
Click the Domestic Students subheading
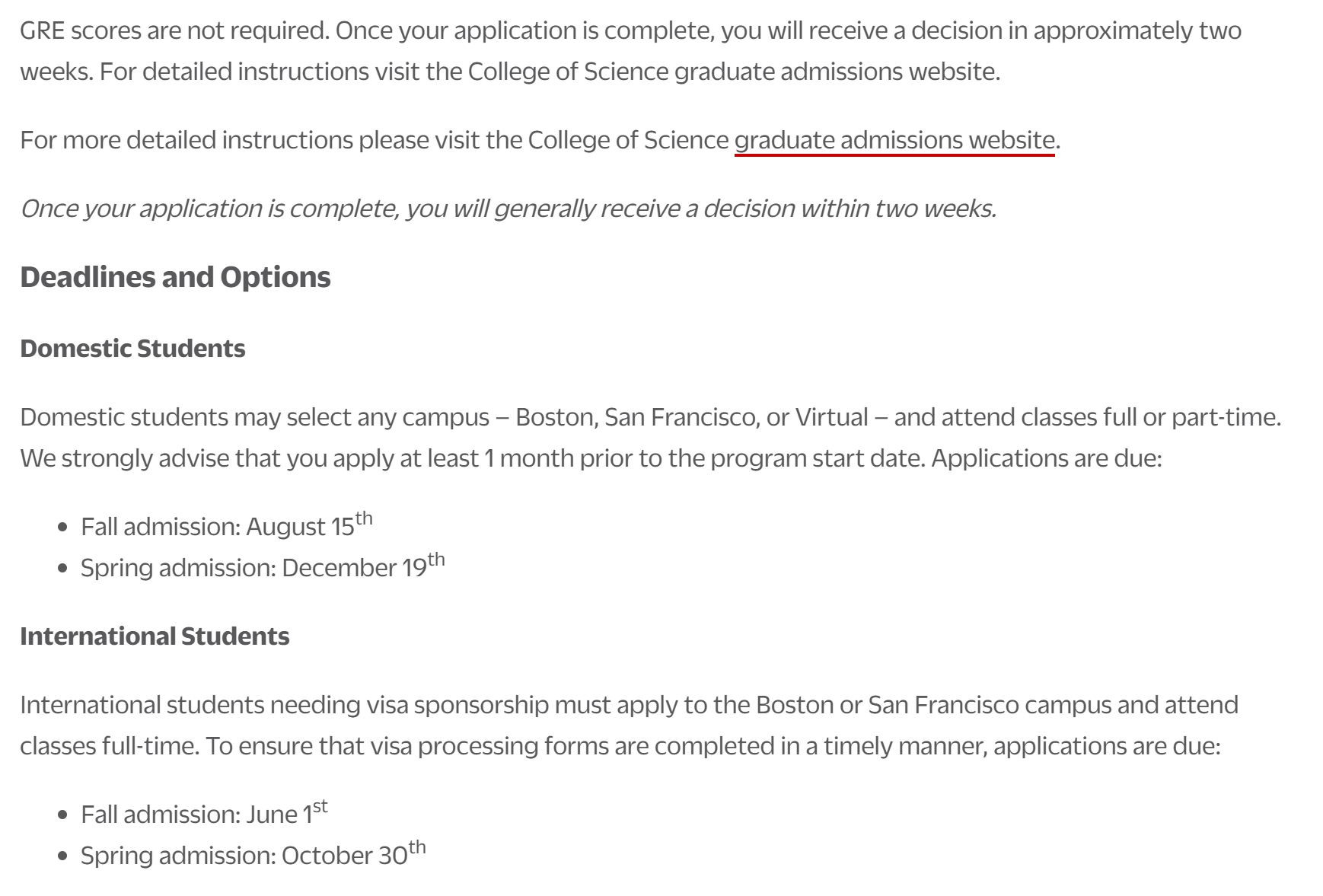tap(132, 349)
